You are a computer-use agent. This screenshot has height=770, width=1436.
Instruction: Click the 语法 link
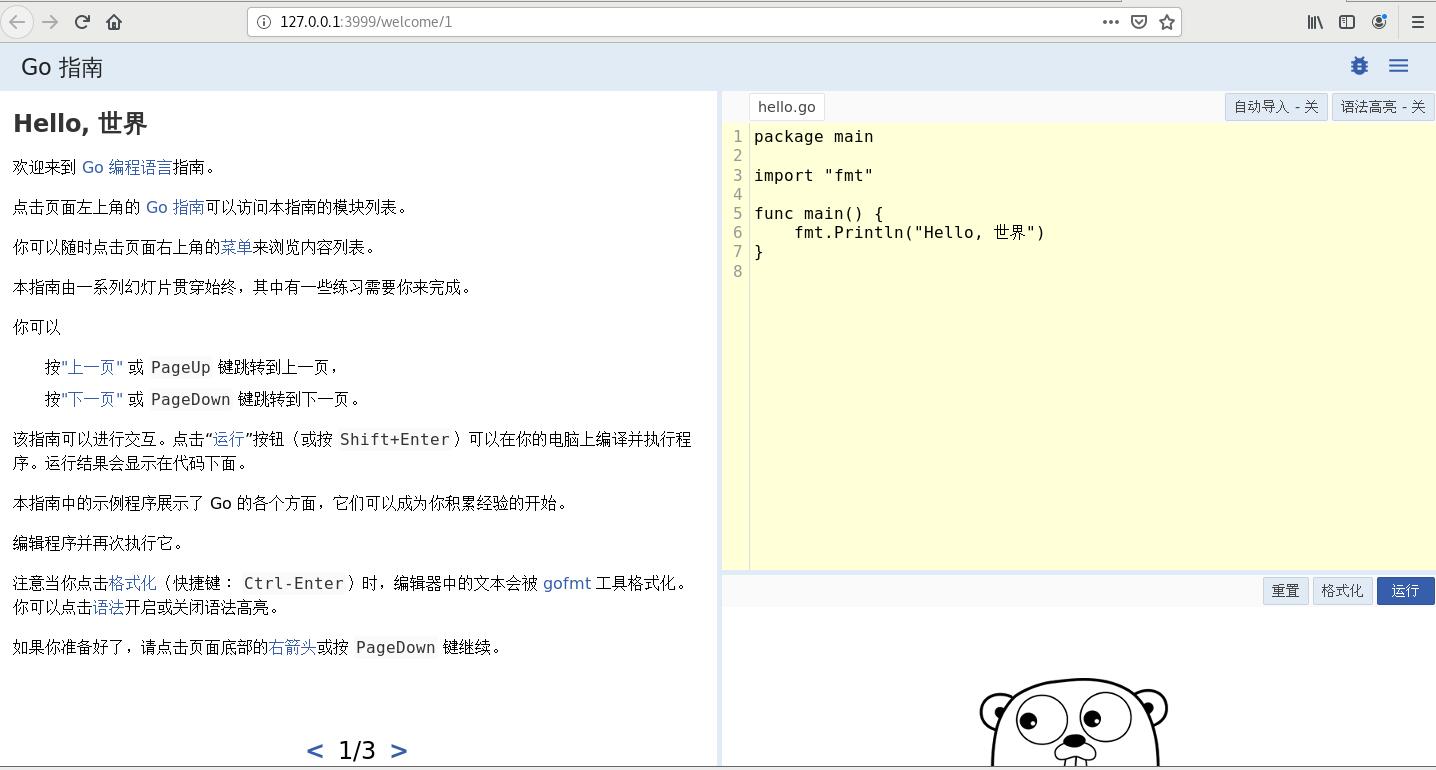[x=108, y=607]
